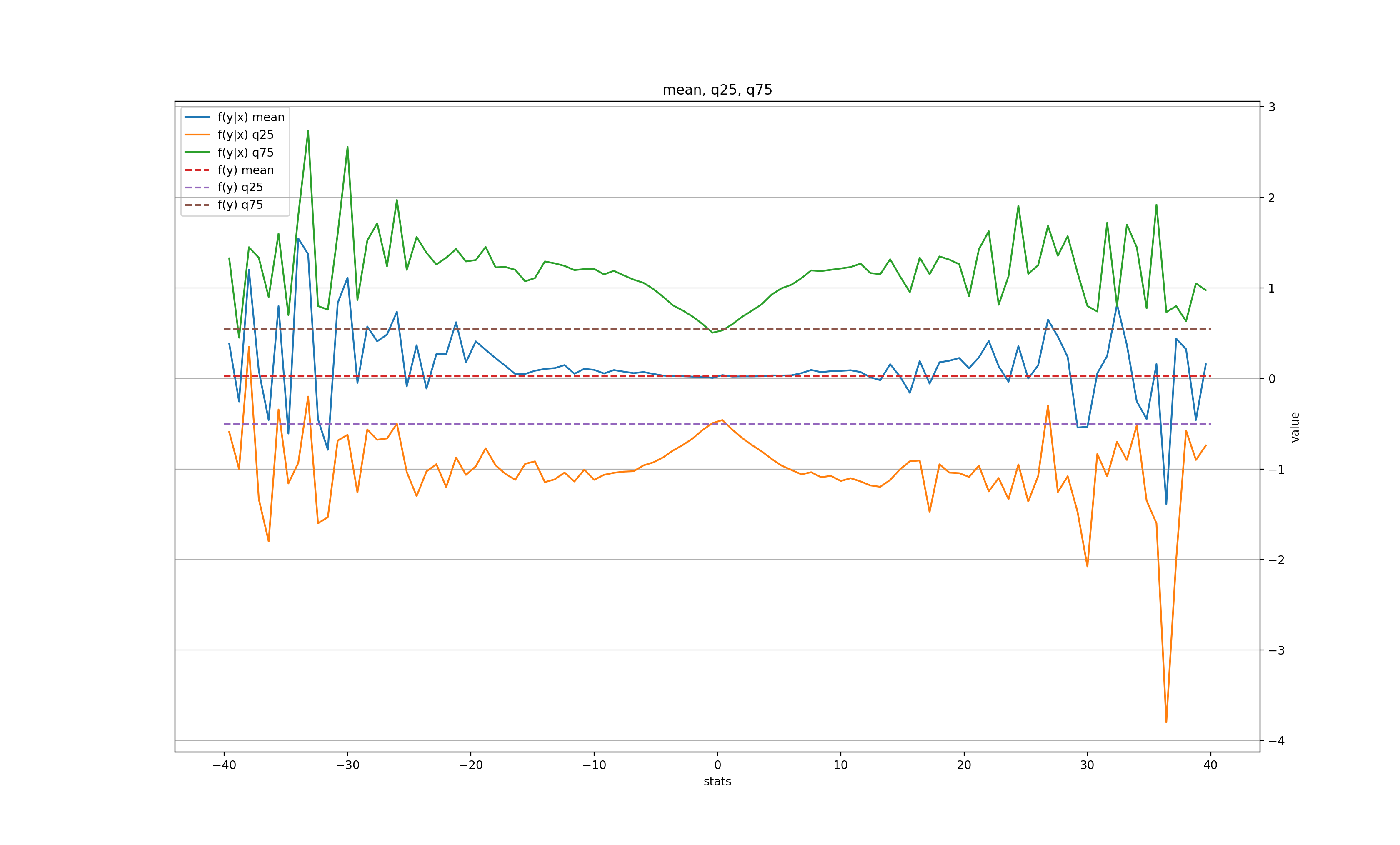Click y-axis tick label '1'

coord(1272,288)
